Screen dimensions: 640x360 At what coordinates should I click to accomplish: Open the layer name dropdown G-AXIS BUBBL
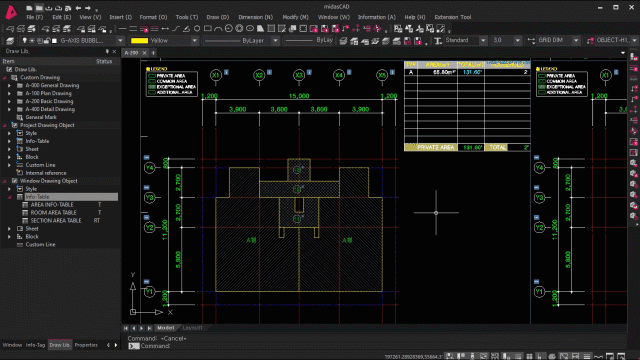[x=120, y=40]
